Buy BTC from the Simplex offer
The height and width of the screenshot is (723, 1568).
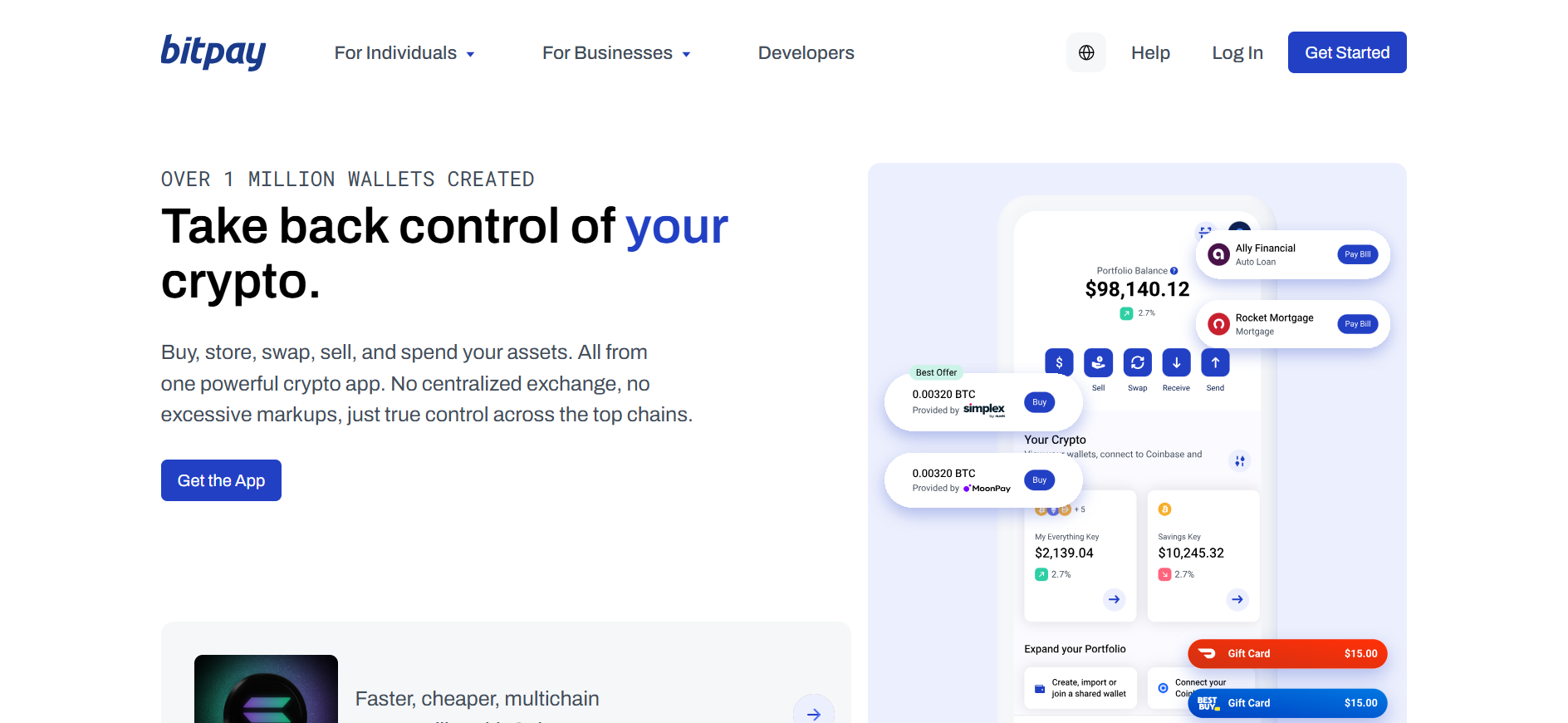point(1039,402)
